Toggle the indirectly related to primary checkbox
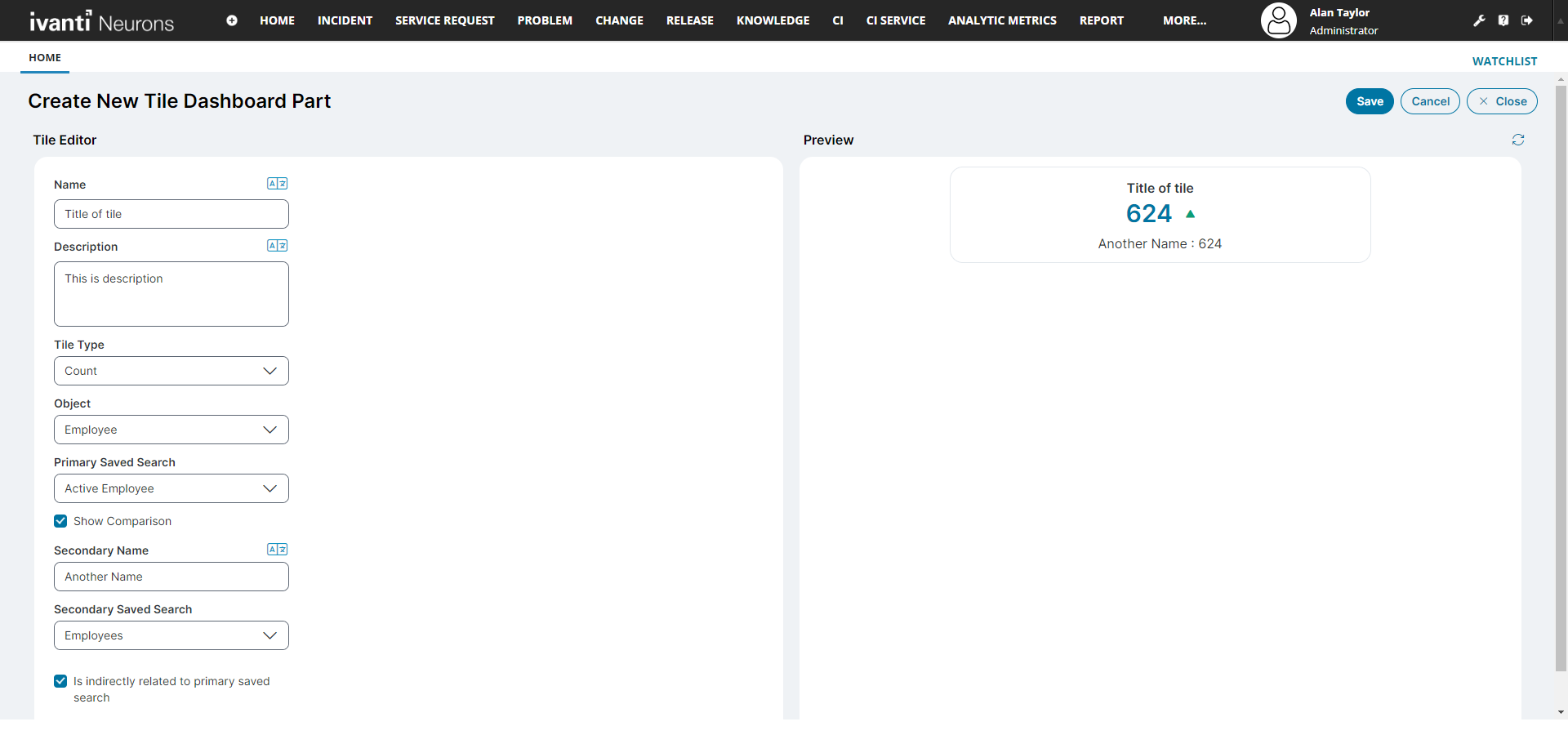This screenshot has height=744, width=1568. point(60,681)
